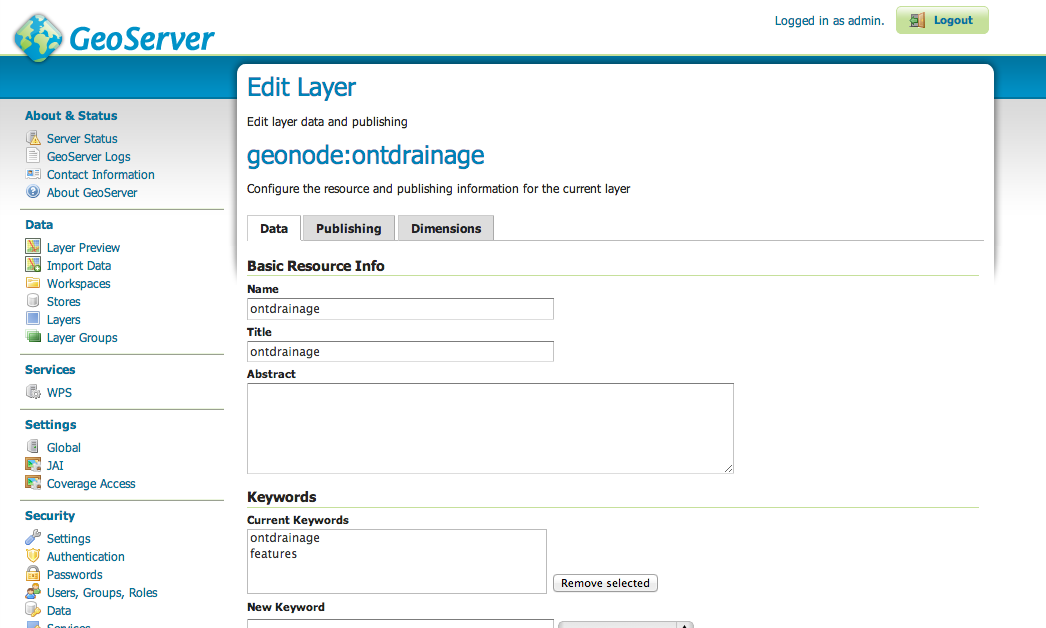Click the About GeoServer help icon
The height and width of the screenshot is (628, 1046).
point(33,192)
